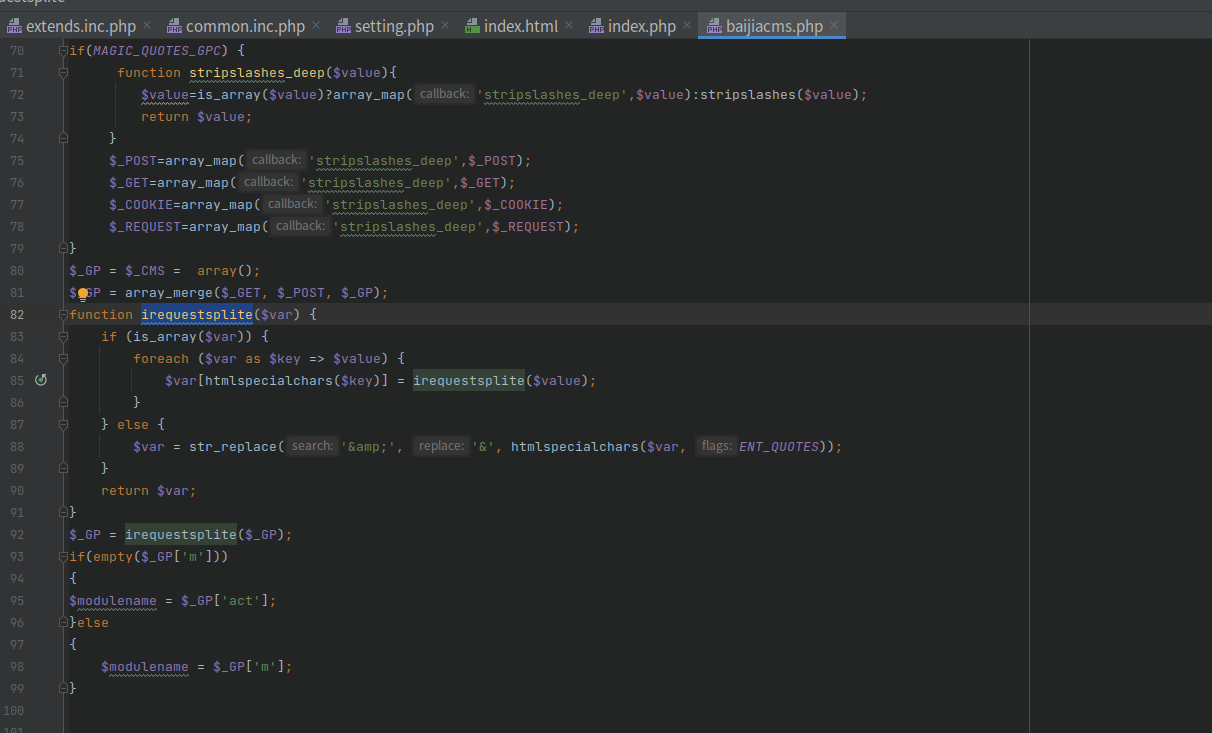Click the empty keyword on line 93
Screen dimensions: 1212x733
point(113,556)
